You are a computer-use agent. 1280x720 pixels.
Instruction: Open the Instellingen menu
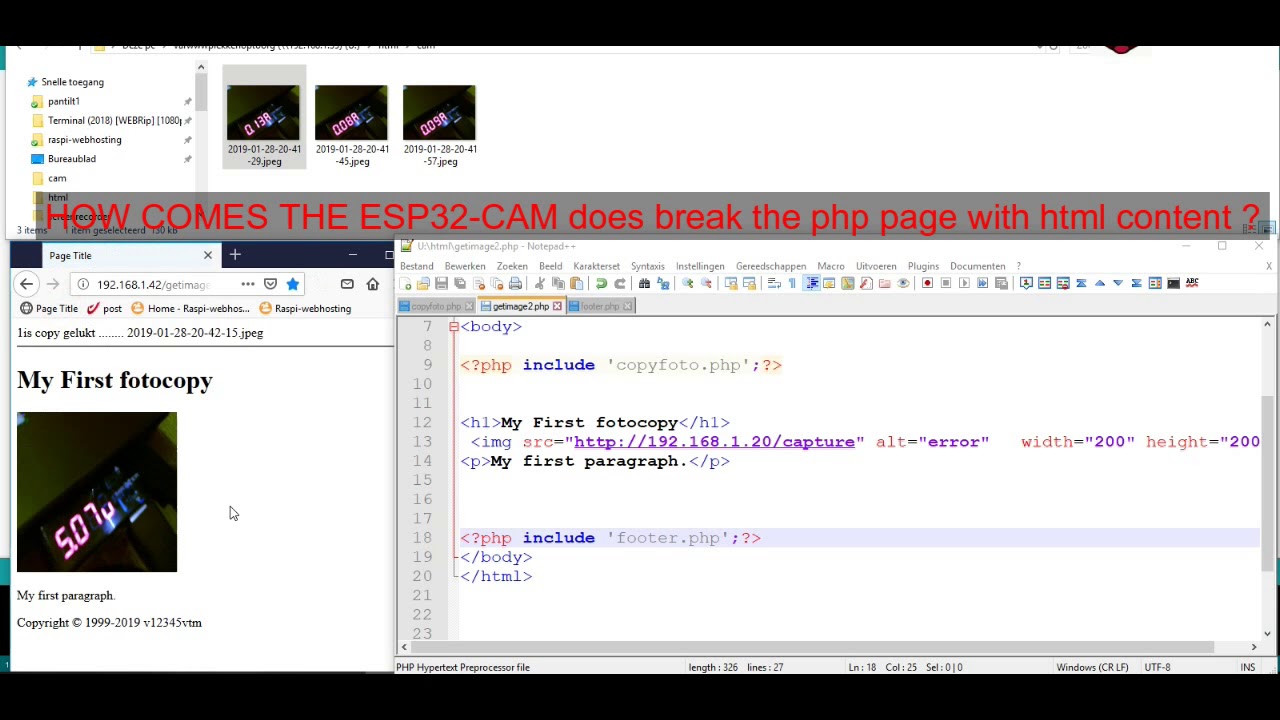700,266
